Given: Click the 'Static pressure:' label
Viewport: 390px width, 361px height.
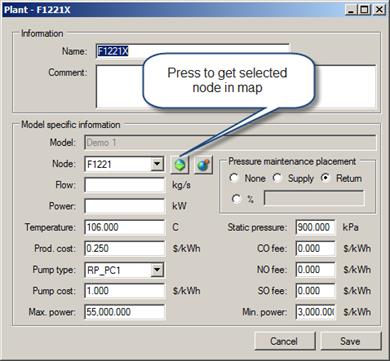Looking at the screenshot, I should (257, 228).
